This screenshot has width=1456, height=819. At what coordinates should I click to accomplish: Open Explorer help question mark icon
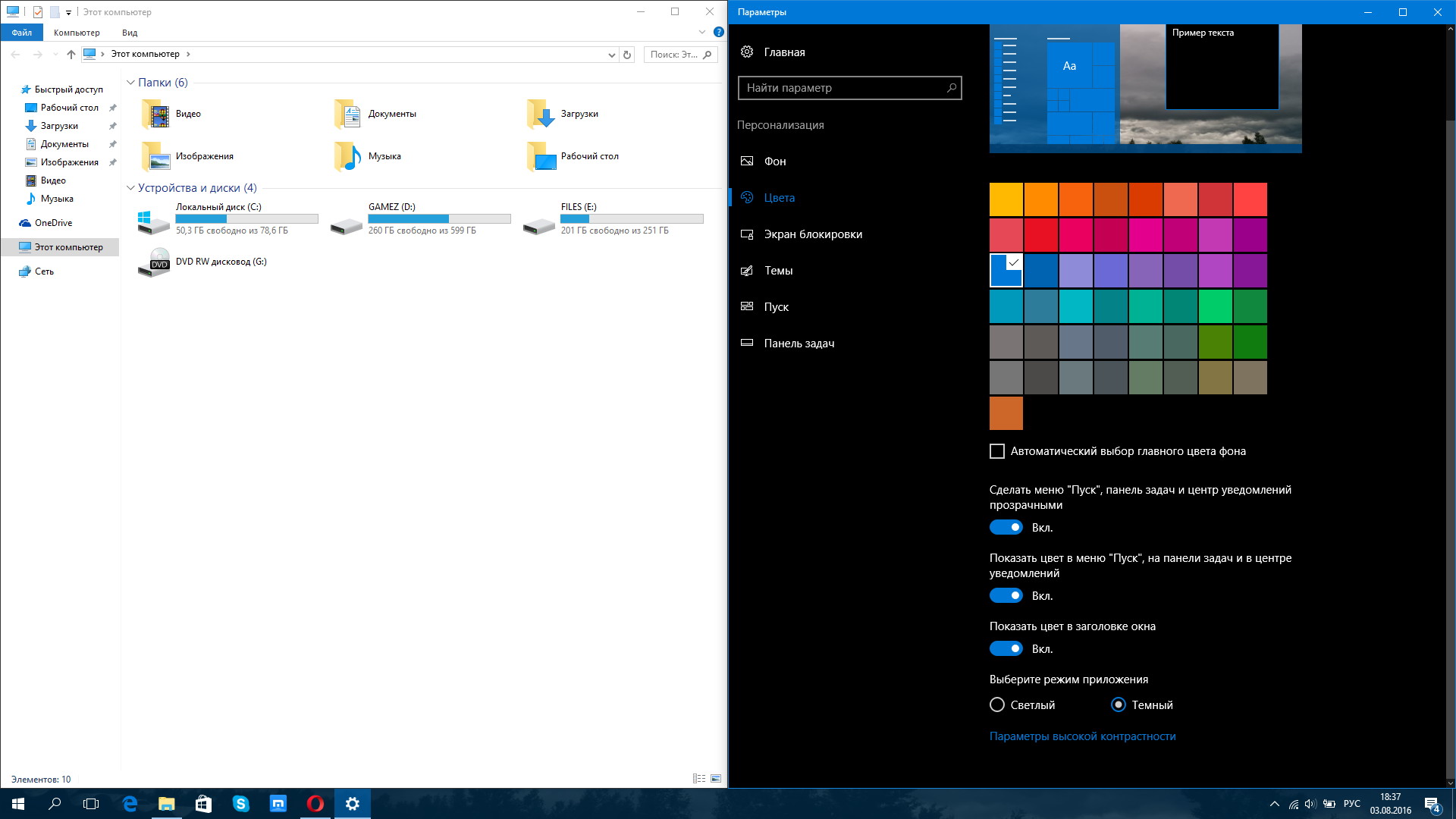718,33
